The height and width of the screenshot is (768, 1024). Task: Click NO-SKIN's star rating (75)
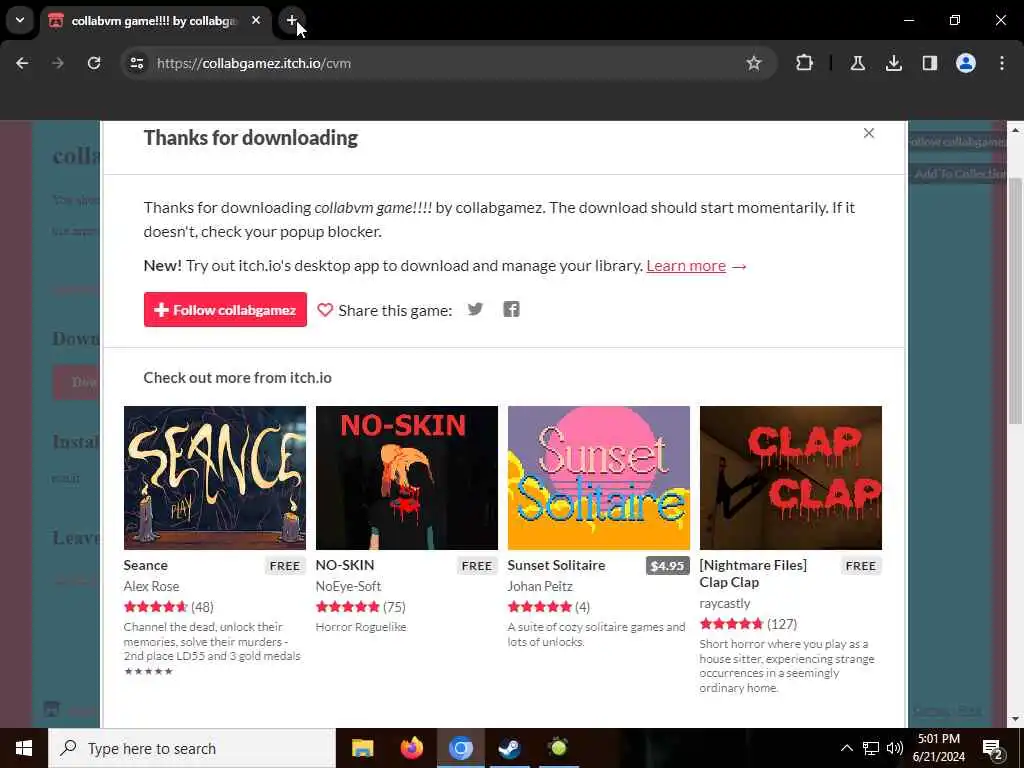[360, 607]
